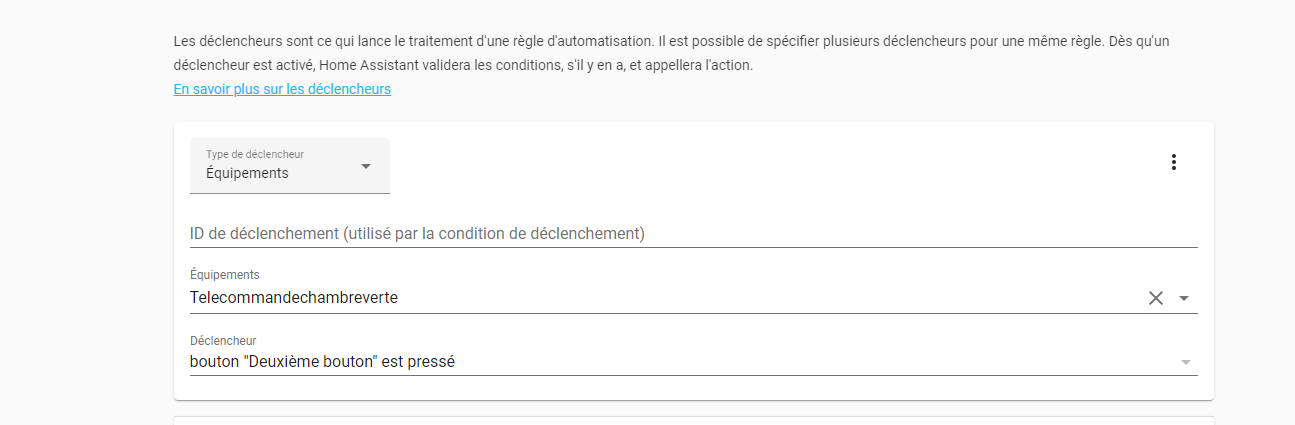Click the small Équipements label above Telecommandechambreverte
The width and height of the screenshot is (1295, 425).
(x=225, y=275)
